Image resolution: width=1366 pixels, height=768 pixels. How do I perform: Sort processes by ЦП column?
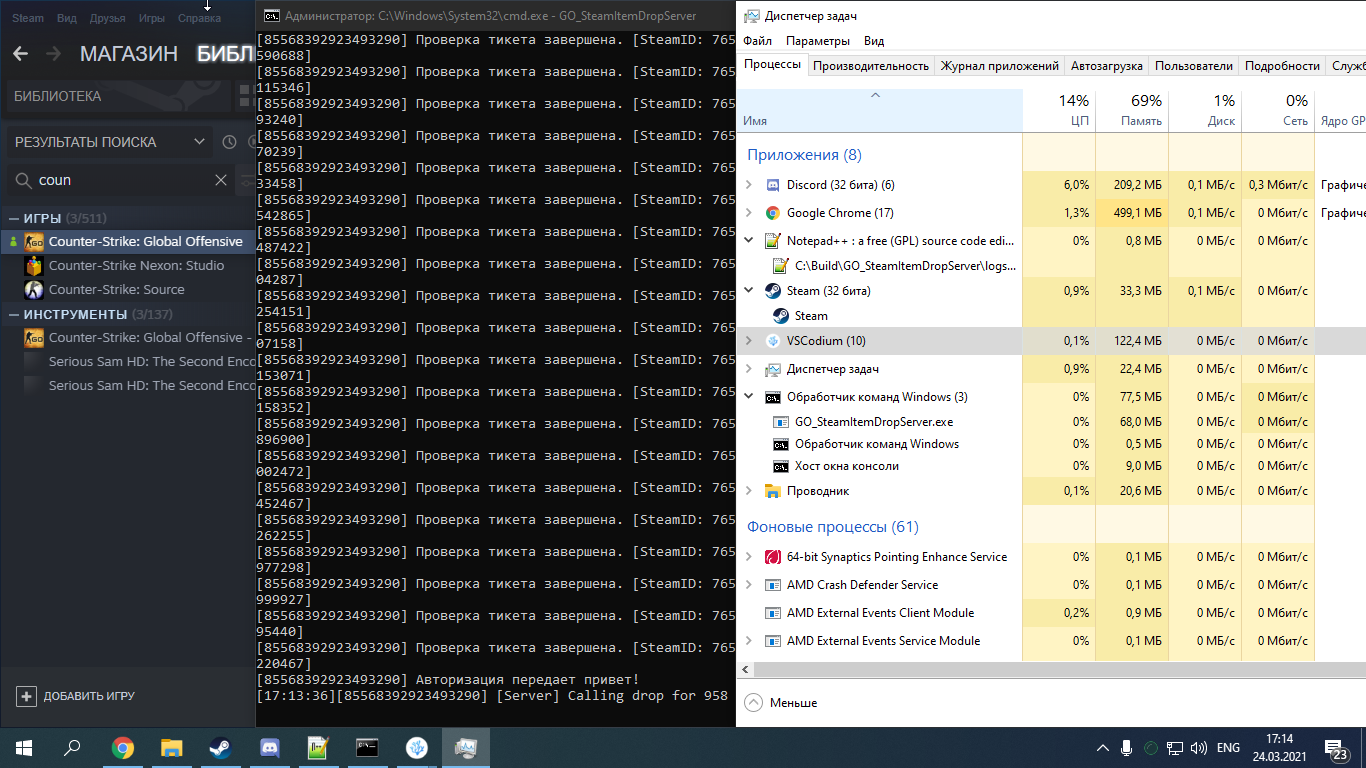tap(1059, 110)
